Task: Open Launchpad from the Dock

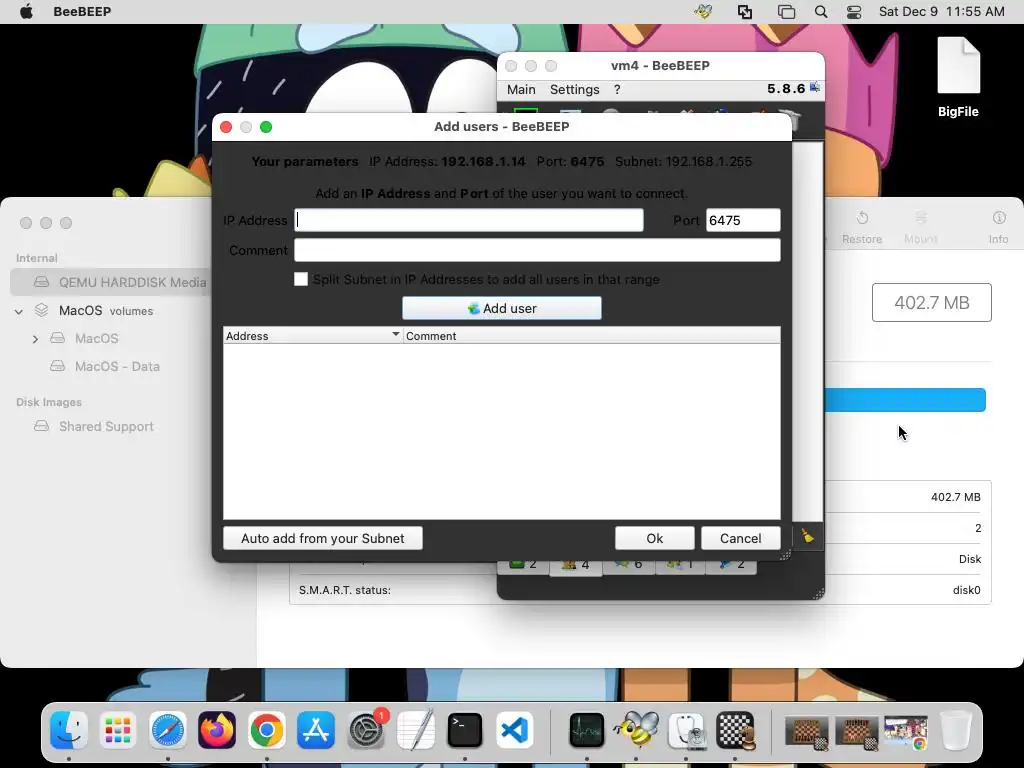Action: 118,729
